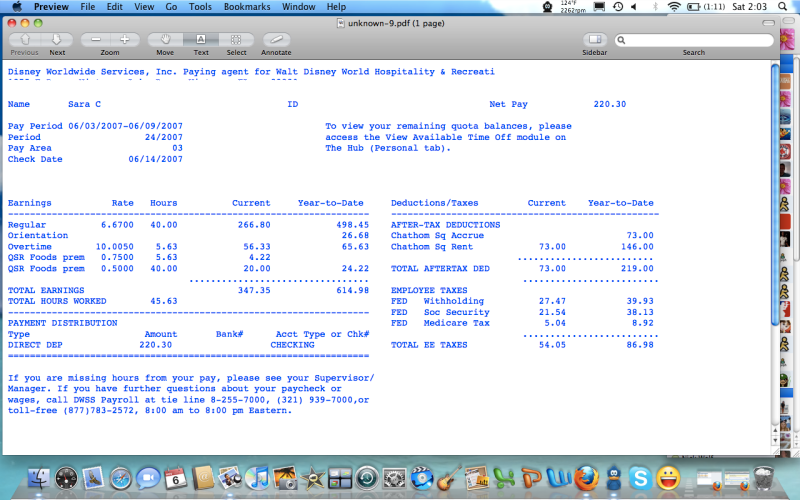Open the Apple menu
Viewport: 800px width, 500px height.
pyautogui.click(x=17, y=7)
